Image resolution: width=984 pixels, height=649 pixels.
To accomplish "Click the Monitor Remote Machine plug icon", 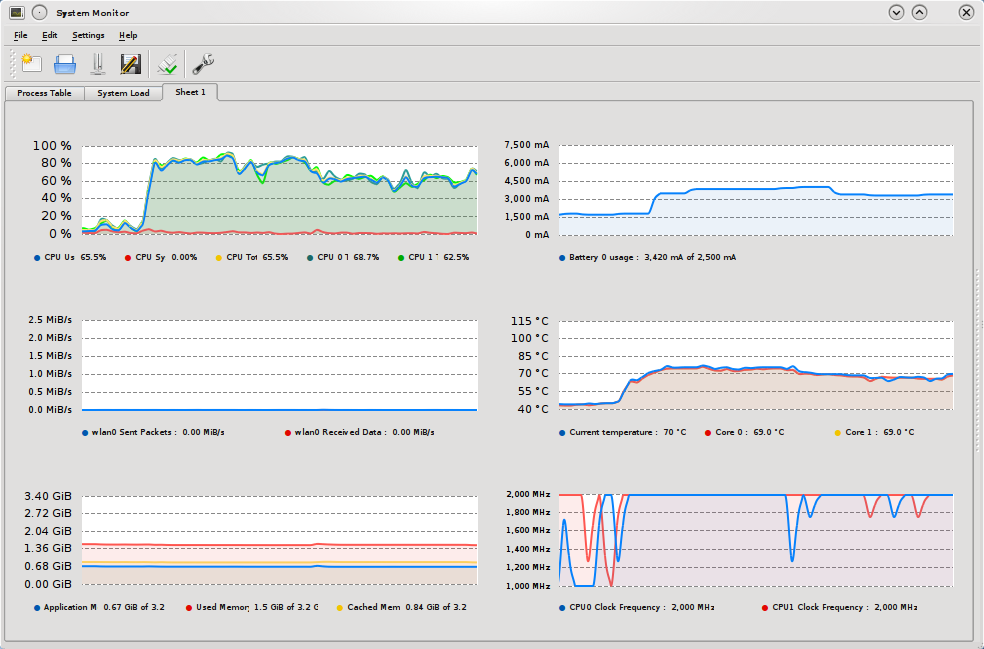I will [168, 64].
